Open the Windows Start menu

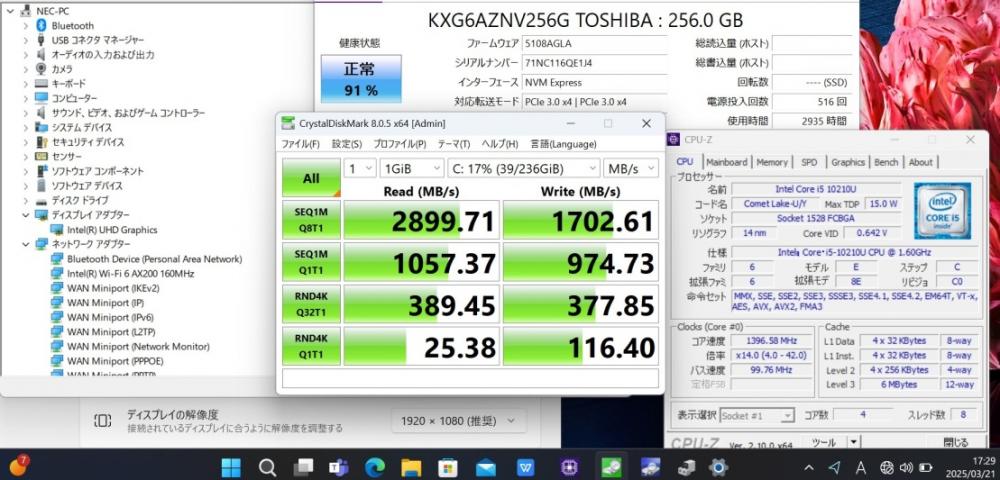231,467
